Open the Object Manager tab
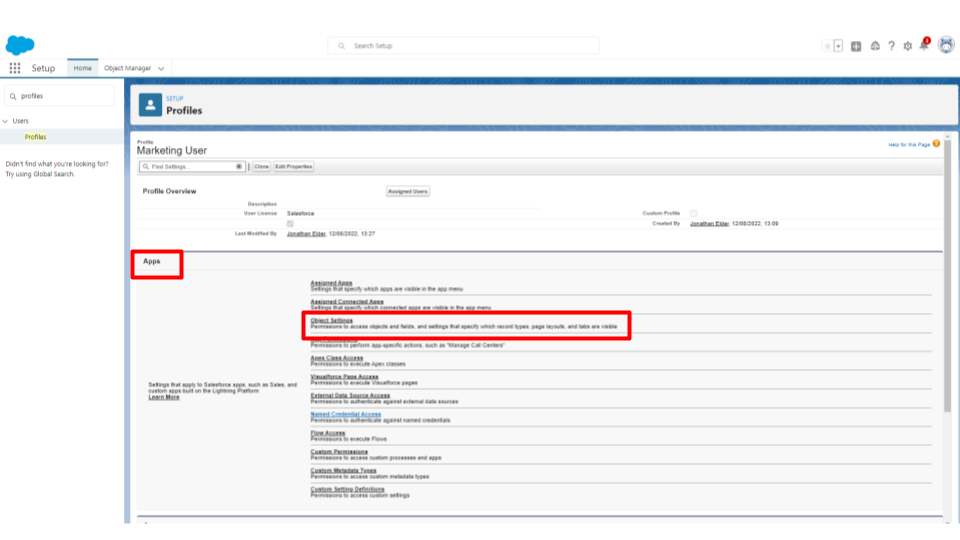This screenshot has width=960, height=540. tap(127, 68)
